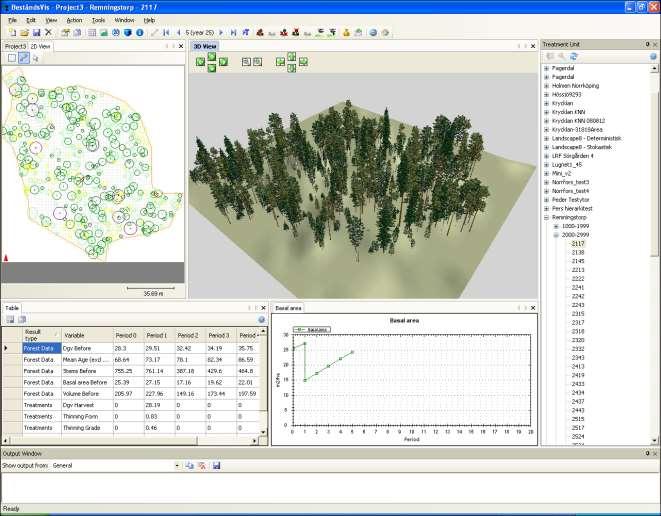Click the period field showing 5 (year 25)

click(199, 32)
